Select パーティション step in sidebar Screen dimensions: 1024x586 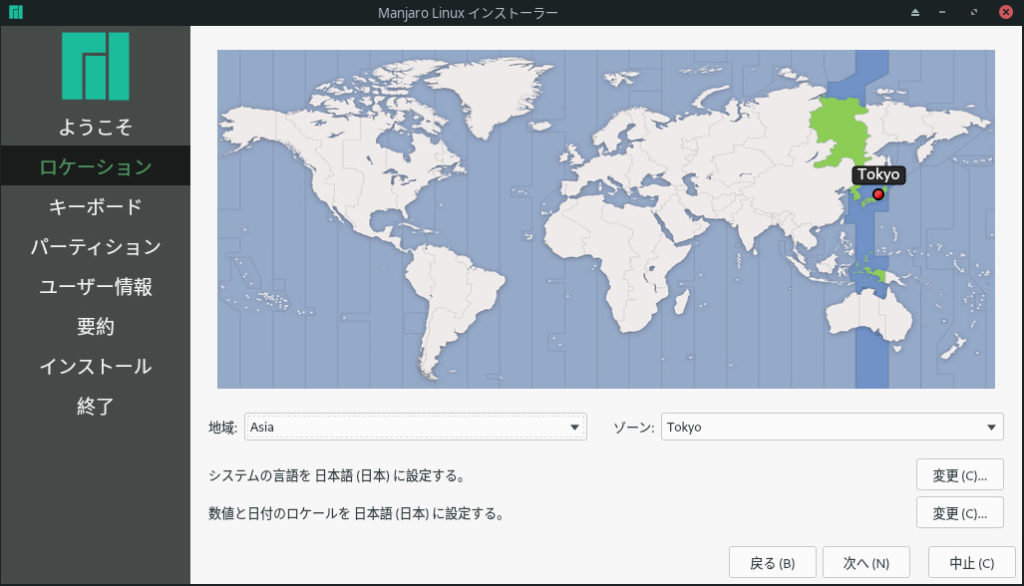[x=95, y=247]
